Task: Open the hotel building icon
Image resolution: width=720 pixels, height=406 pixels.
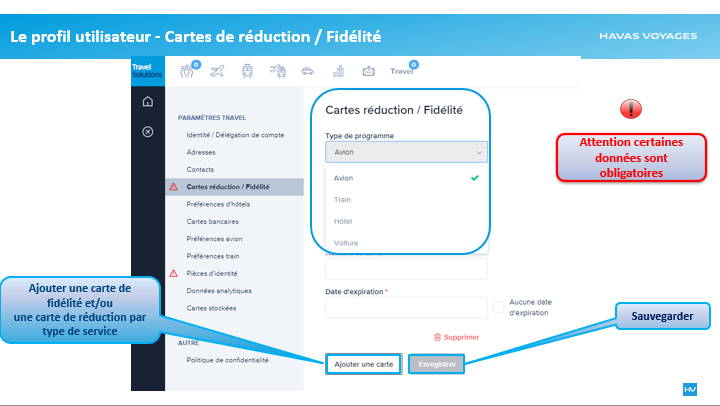Action: (x=338, y=71)
